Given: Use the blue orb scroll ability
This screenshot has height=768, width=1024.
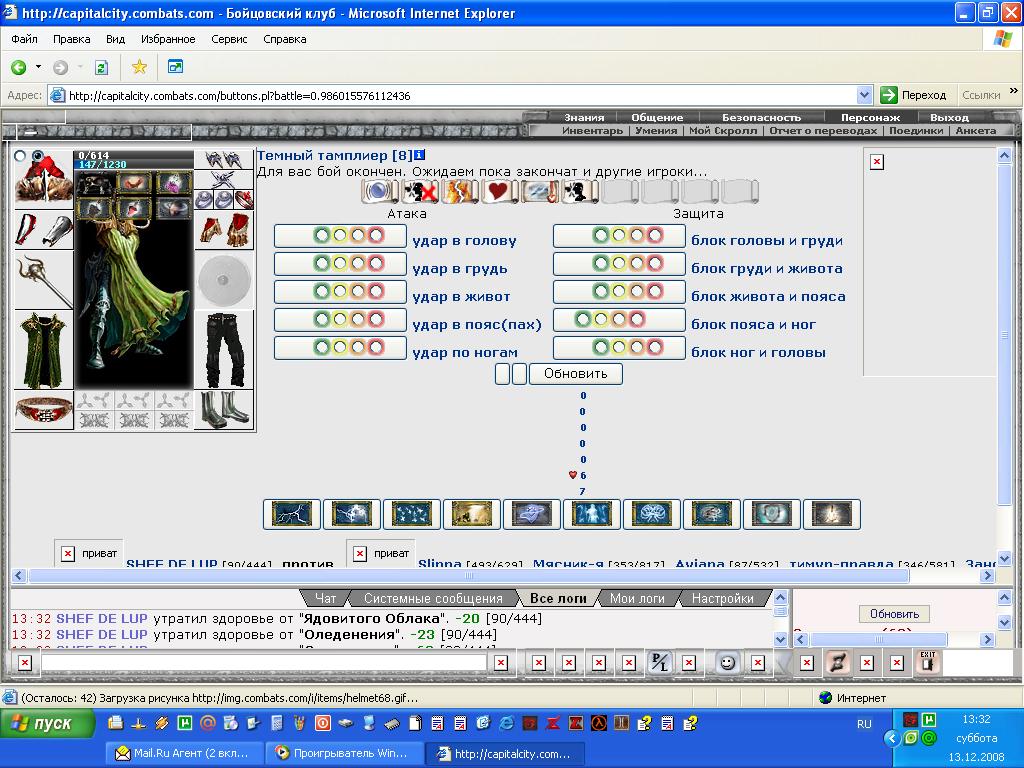Looking at the screenshot, I should tap(380, 191).
